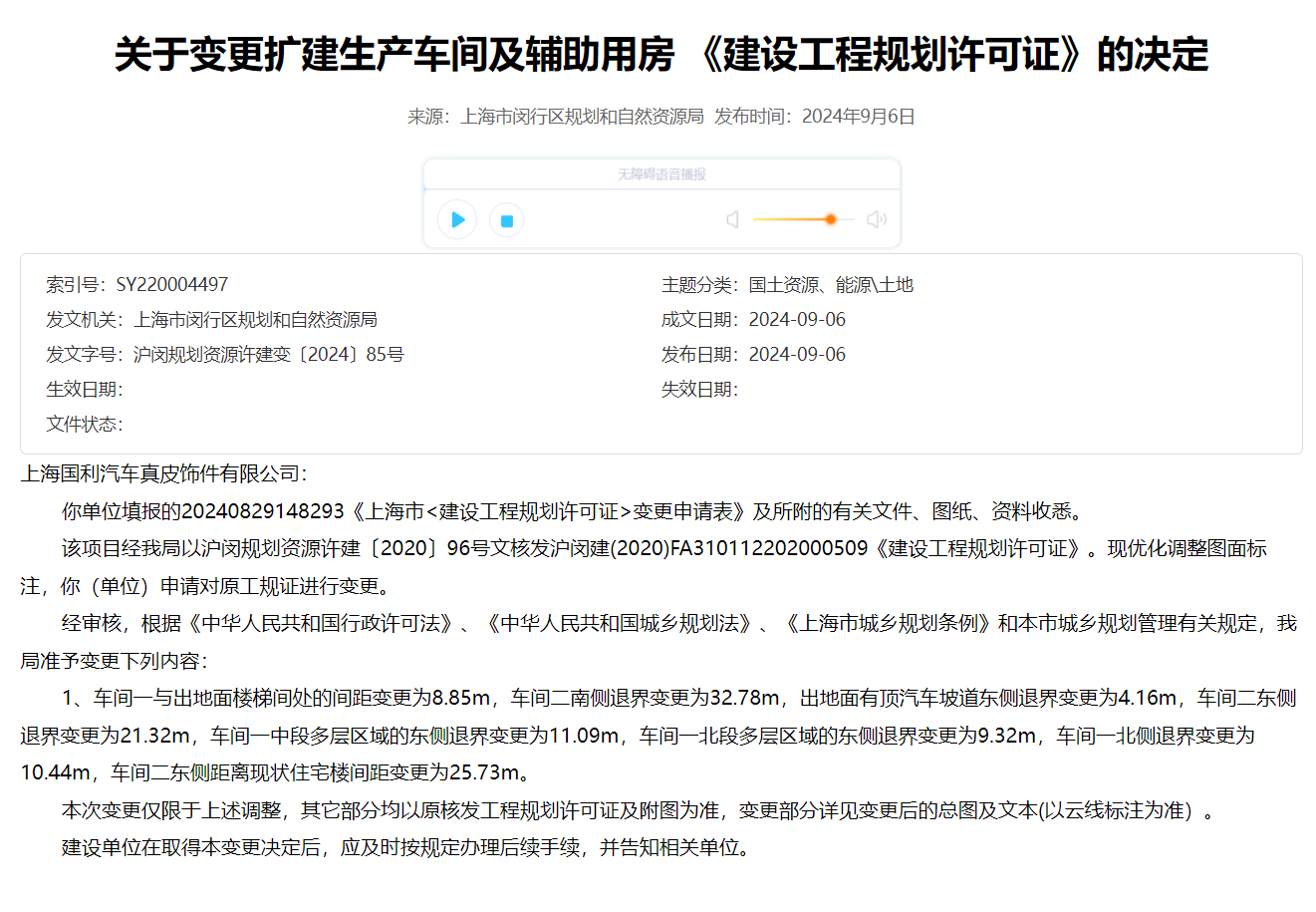Screen dimensions: 1316x912
Task: Click the orange volume slider handle
Action: pos(830,219)
